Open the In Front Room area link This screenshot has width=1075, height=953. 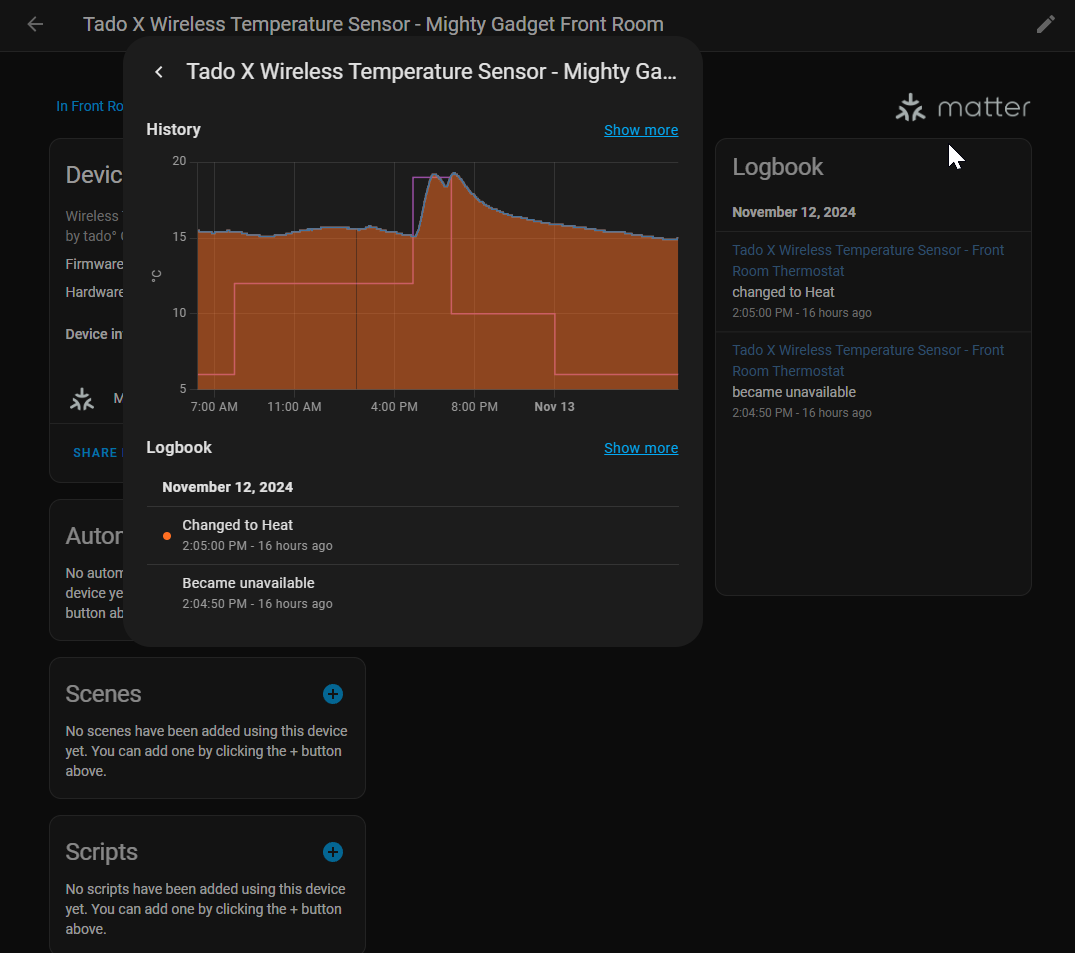coord(90,106)
